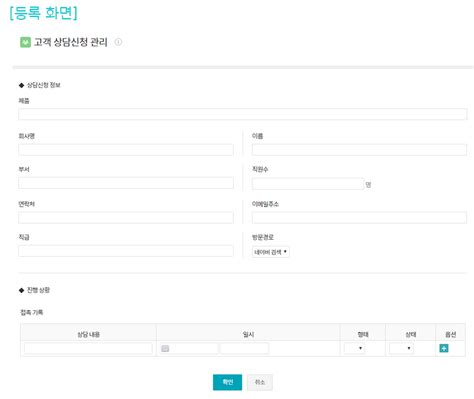
Task: Focus the 상담 내용 field in table
Action: (x=88, y=348)
